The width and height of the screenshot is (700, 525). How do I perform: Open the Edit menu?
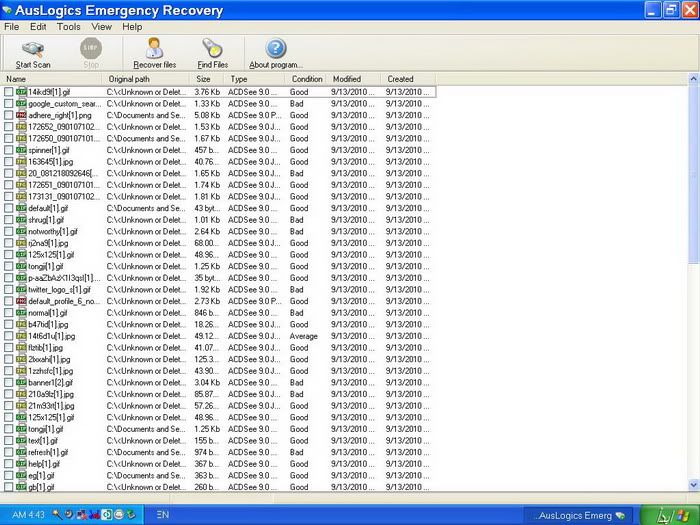38,27
